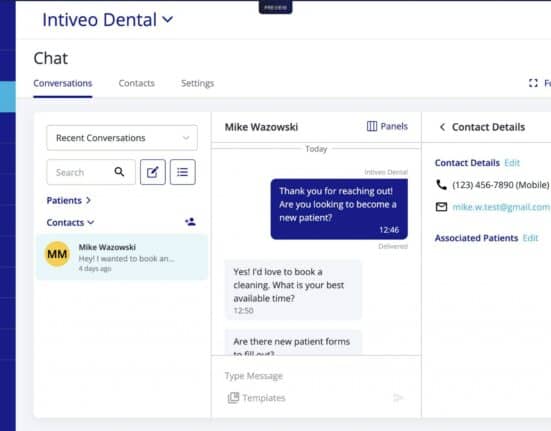Click the email envelope icon
The width and height of the screenshot is (551, 431).
click(x=441, y=207)
